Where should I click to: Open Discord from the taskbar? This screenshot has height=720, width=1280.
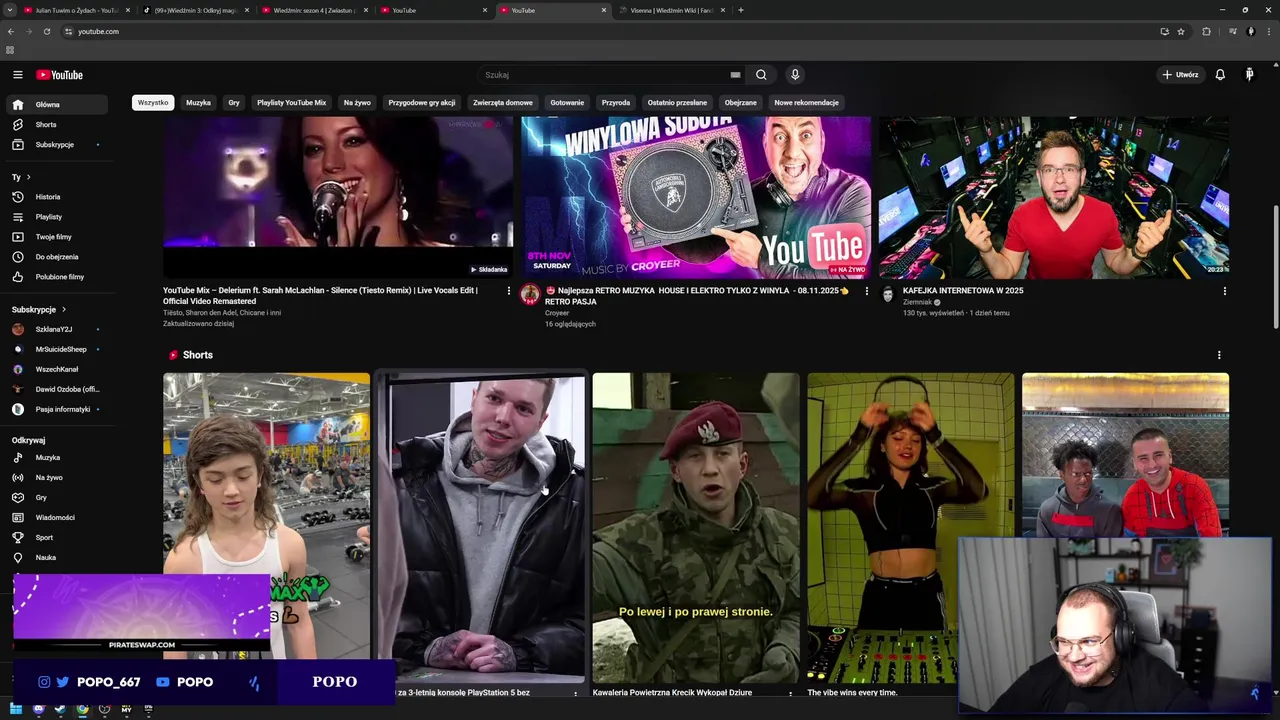tap(38, 709)
